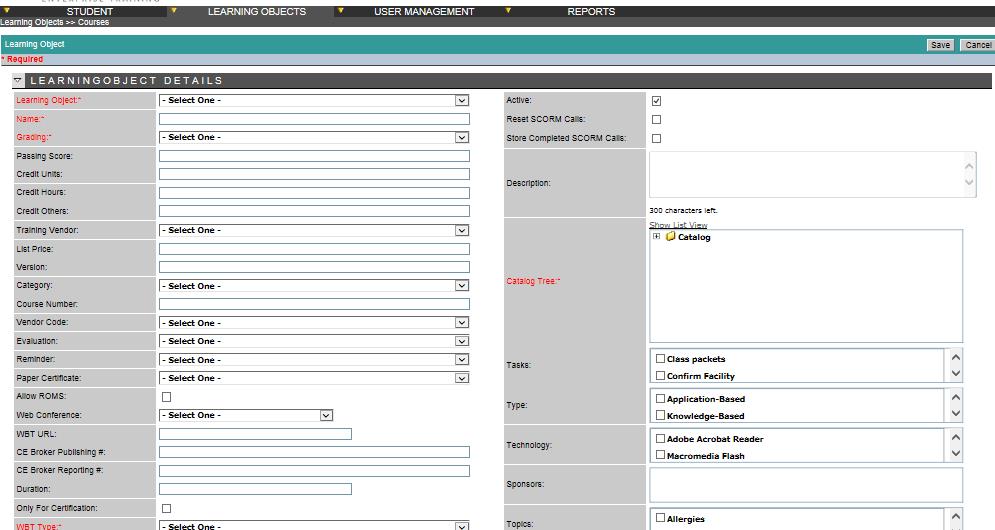
Task: Click the Save button
Action: click(940, 45)
